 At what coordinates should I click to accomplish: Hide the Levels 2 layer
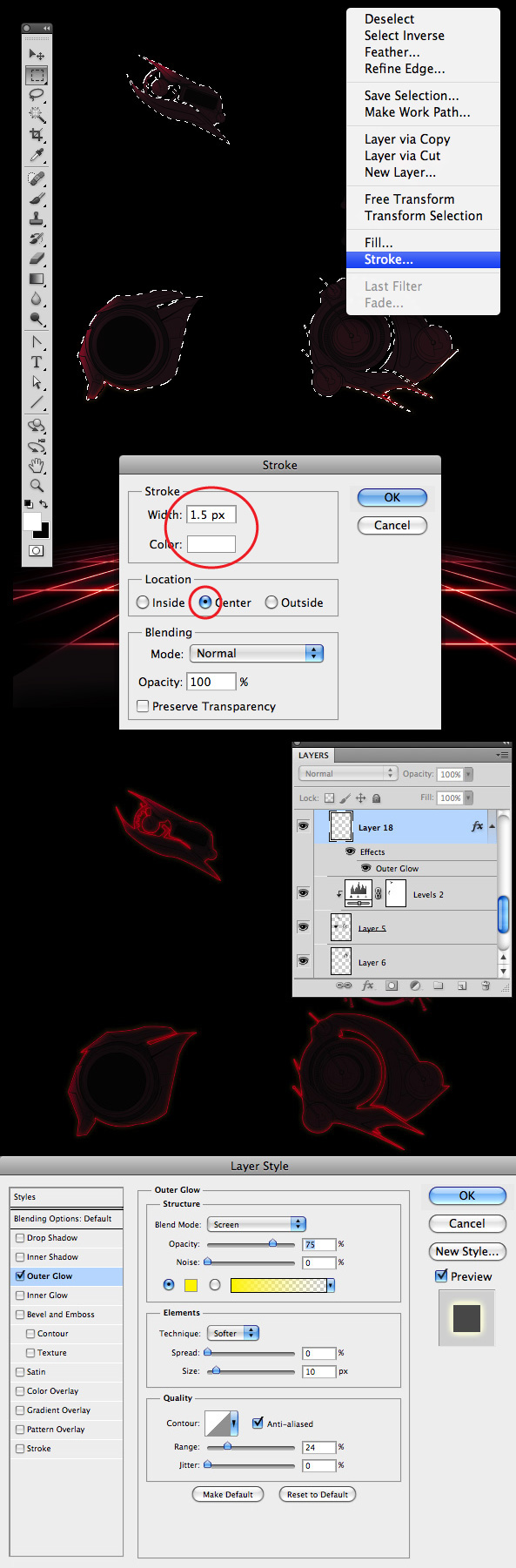pyautogui.click(x=303, y=892)
